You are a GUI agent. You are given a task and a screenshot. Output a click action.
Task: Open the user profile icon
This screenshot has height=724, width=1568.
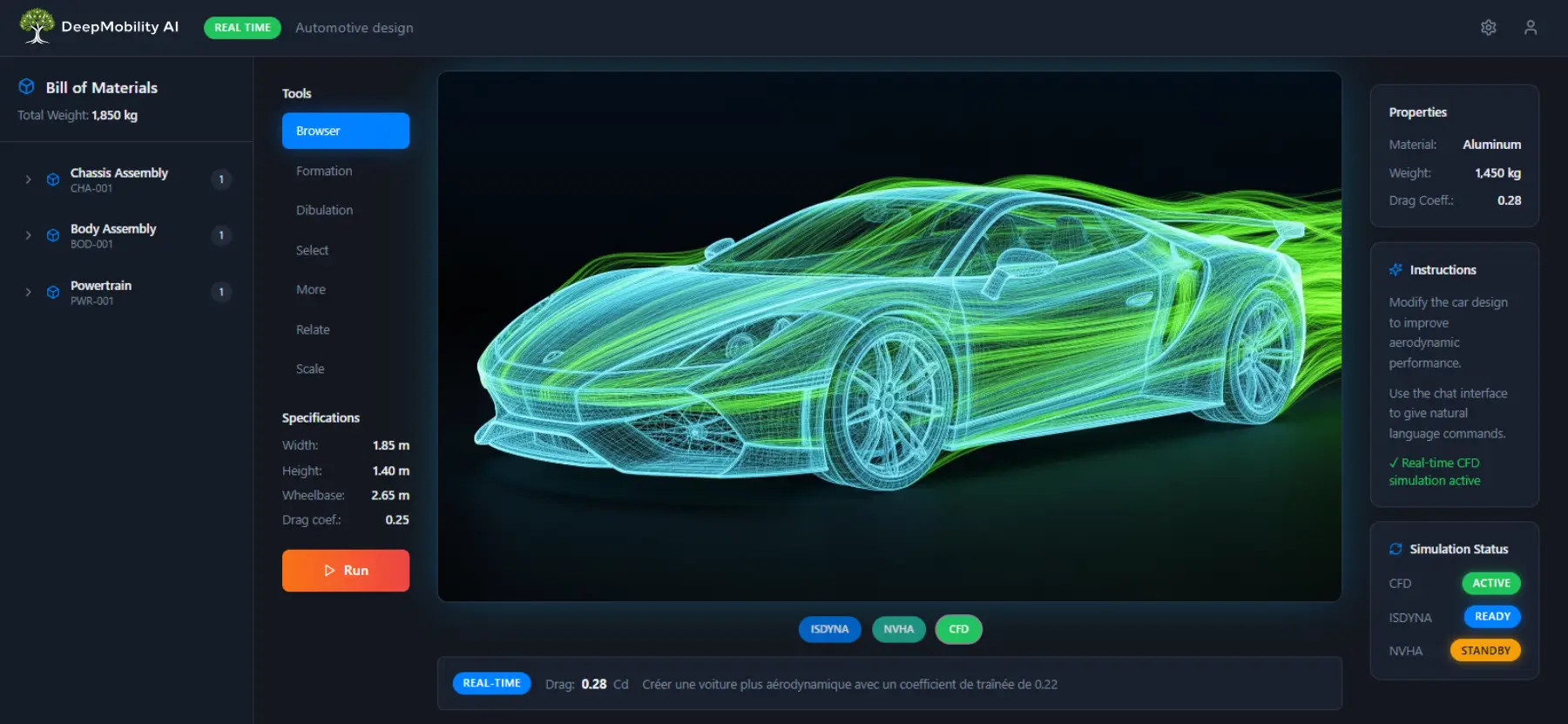pos(1531,28)
